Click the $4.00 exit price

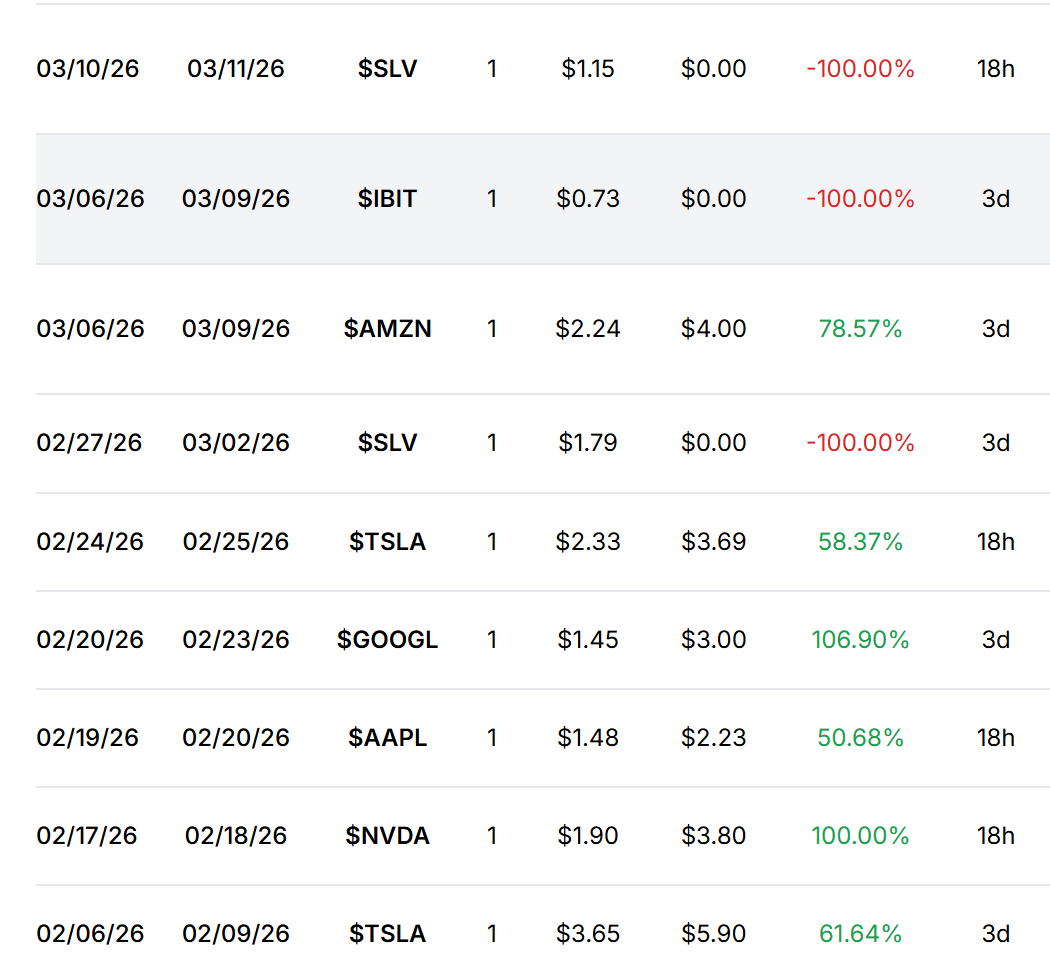click(x=713, y=328)
